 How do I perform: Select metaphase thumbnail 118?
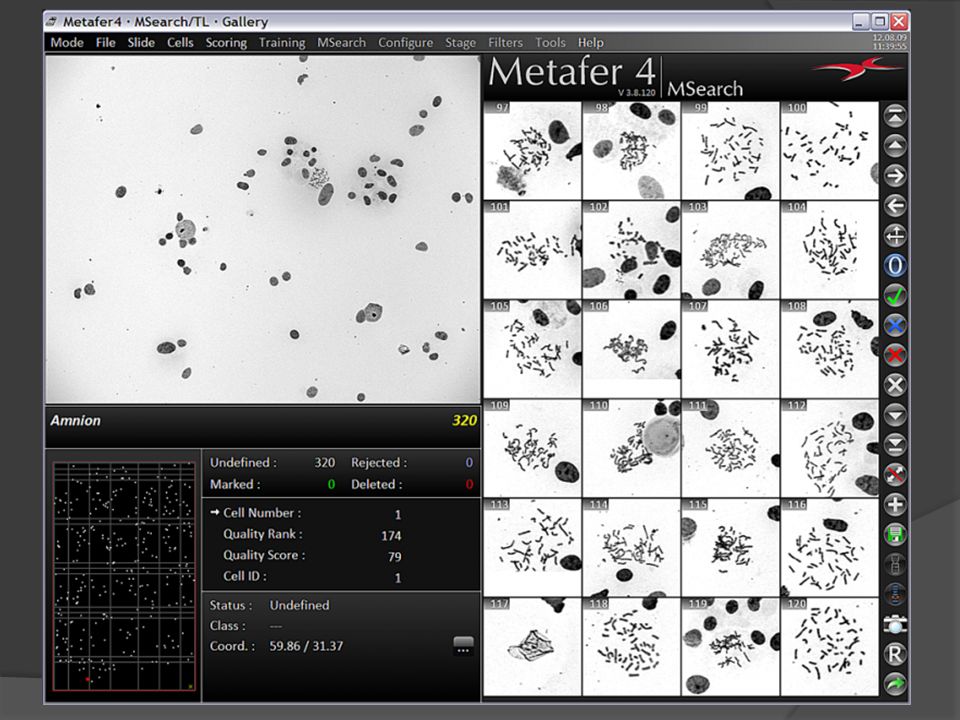[631, 647]
